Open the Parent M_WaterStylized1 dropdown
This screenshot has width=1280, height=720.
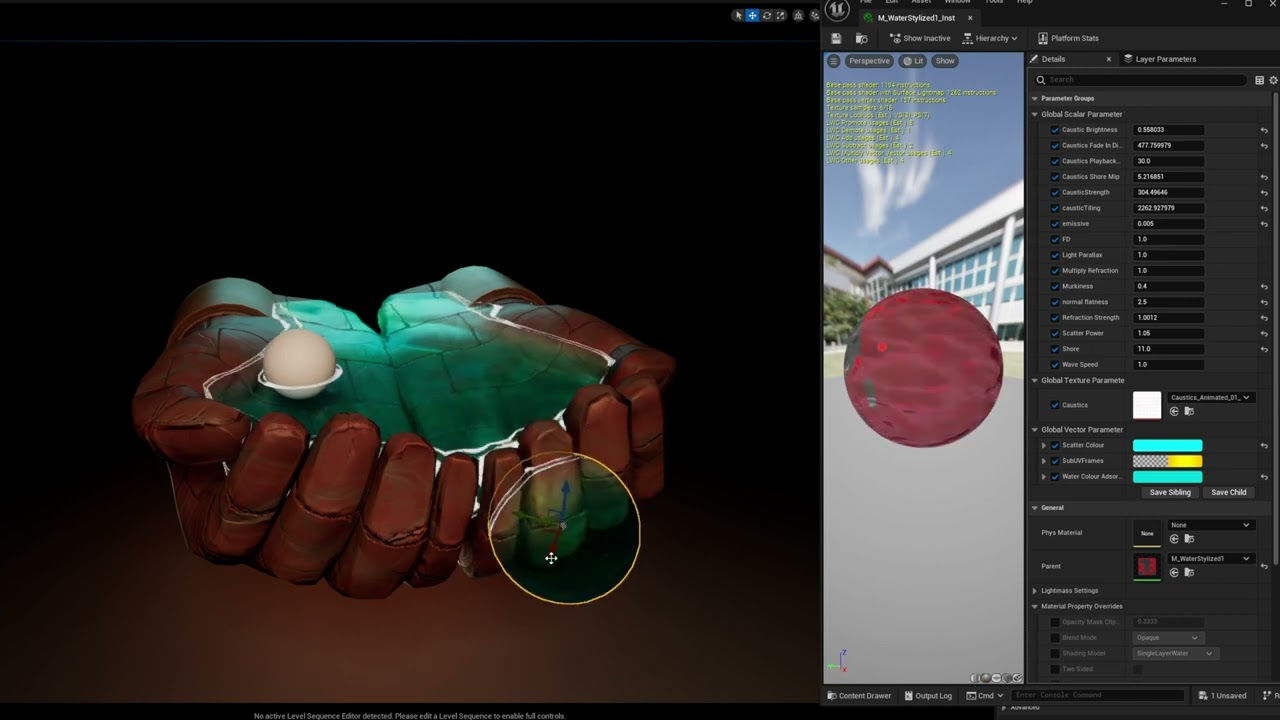pos(1210,559)
